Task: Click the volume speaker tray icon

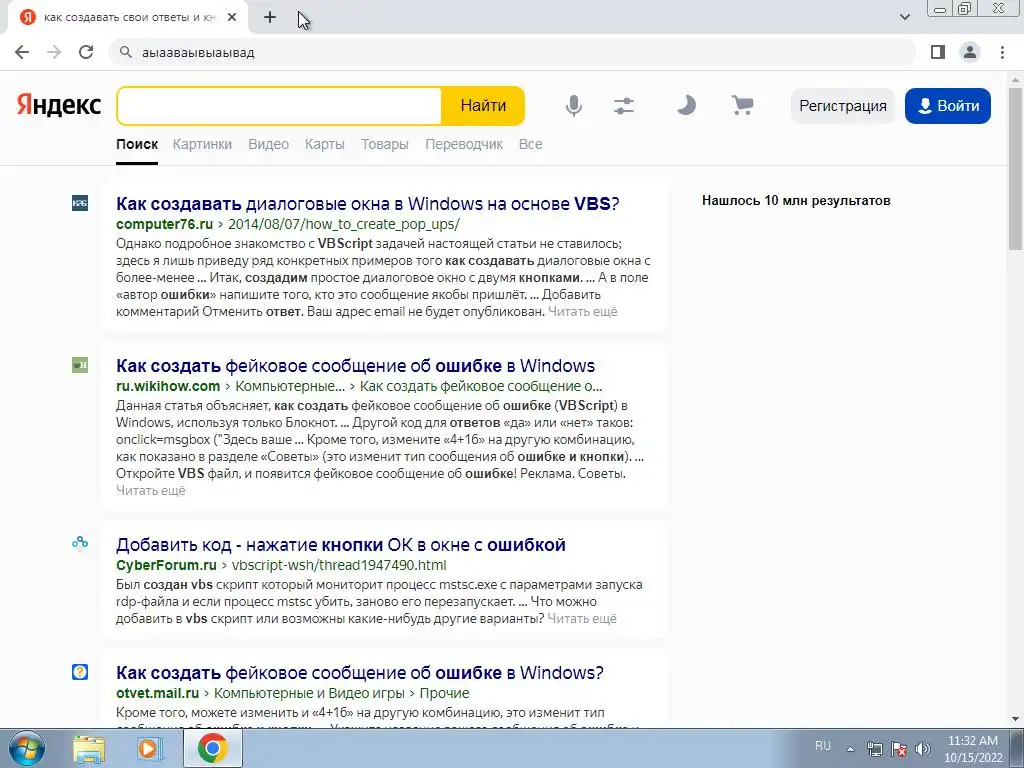Action: [x=923, y=749]
